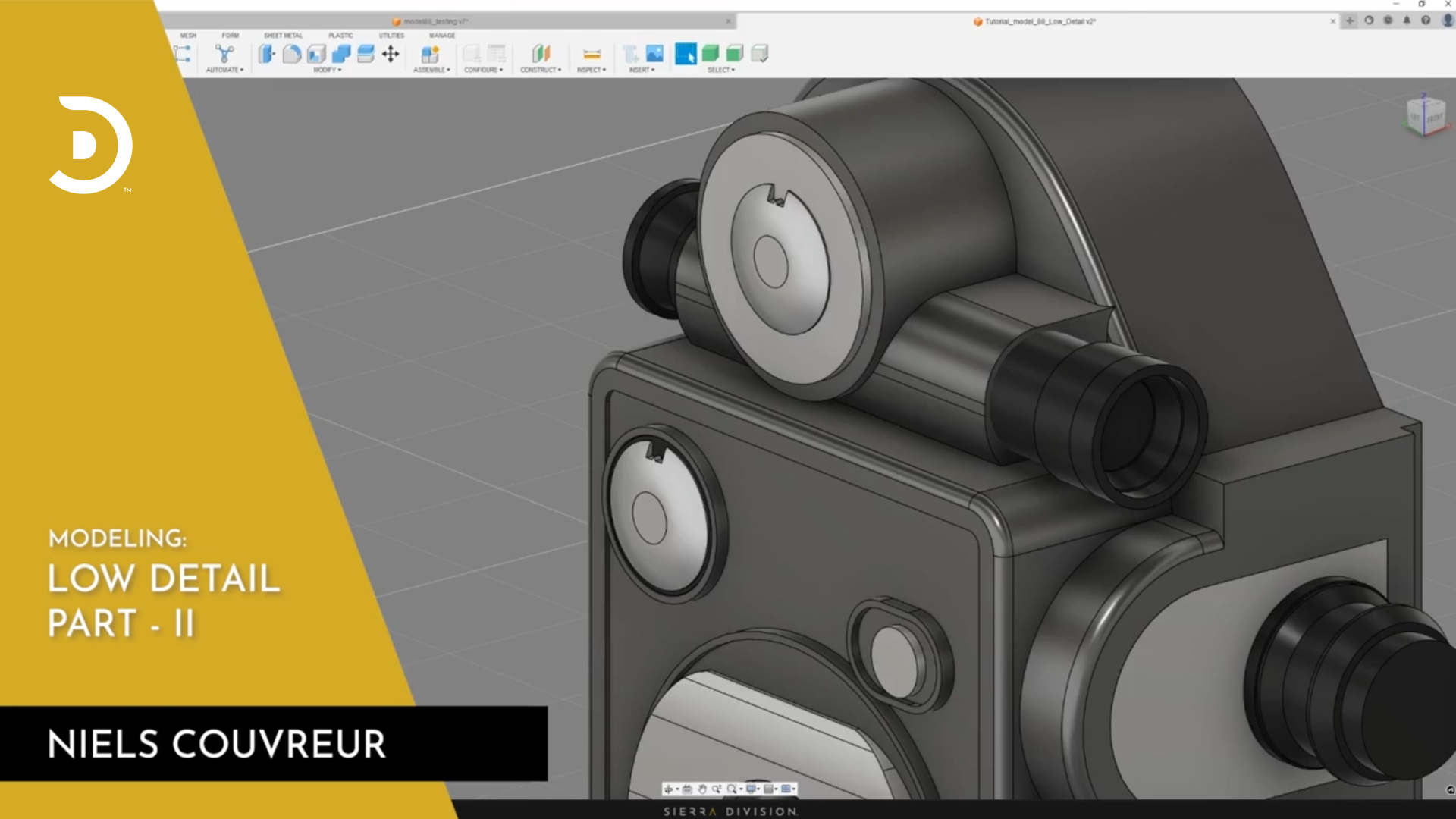
Task: Close the model88_testing v7 tab
Action: pyautogui.click(x=729, y=21)
